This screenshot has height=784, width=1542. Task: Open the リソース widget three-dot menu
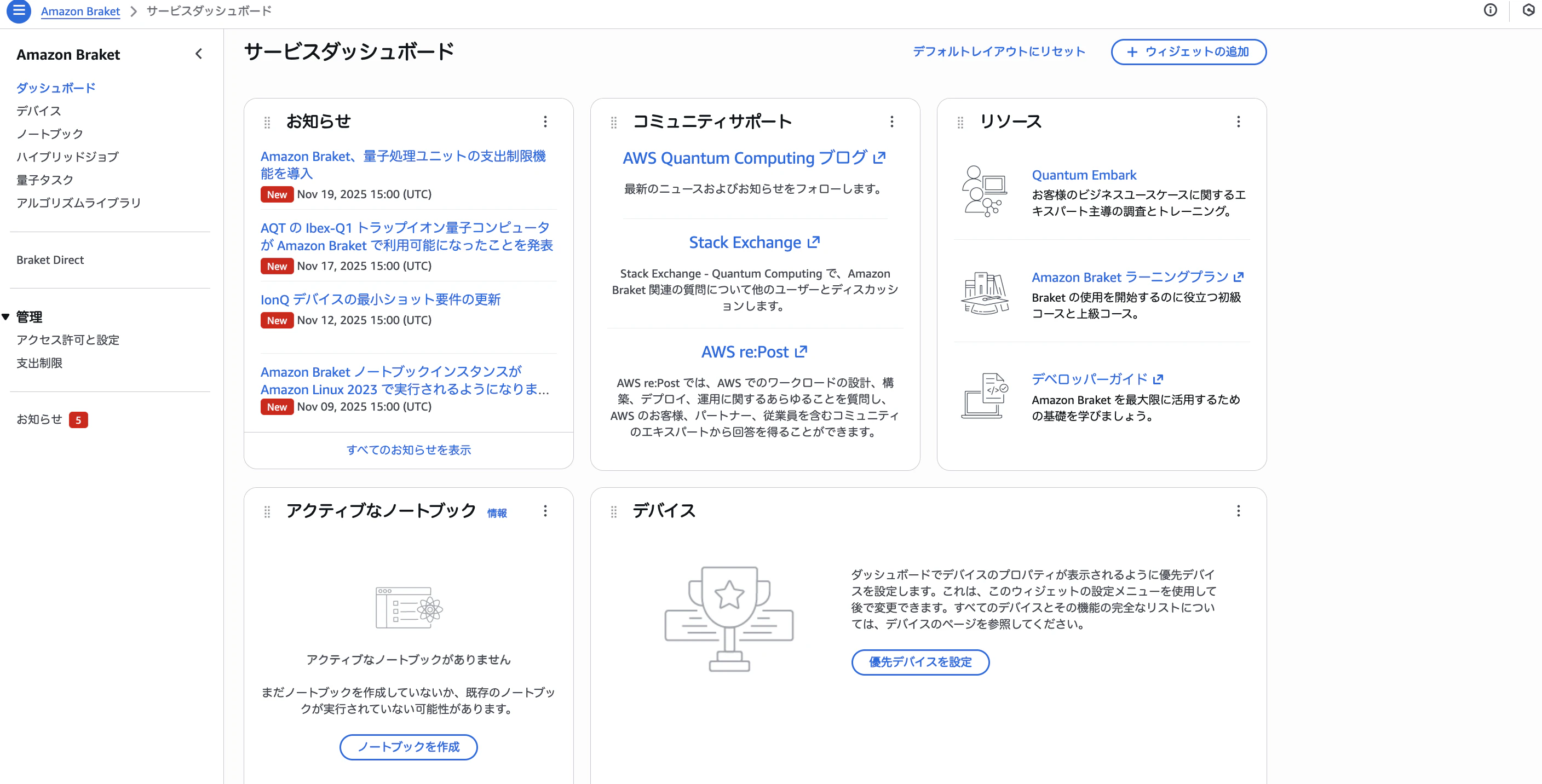coord(1239,122)
